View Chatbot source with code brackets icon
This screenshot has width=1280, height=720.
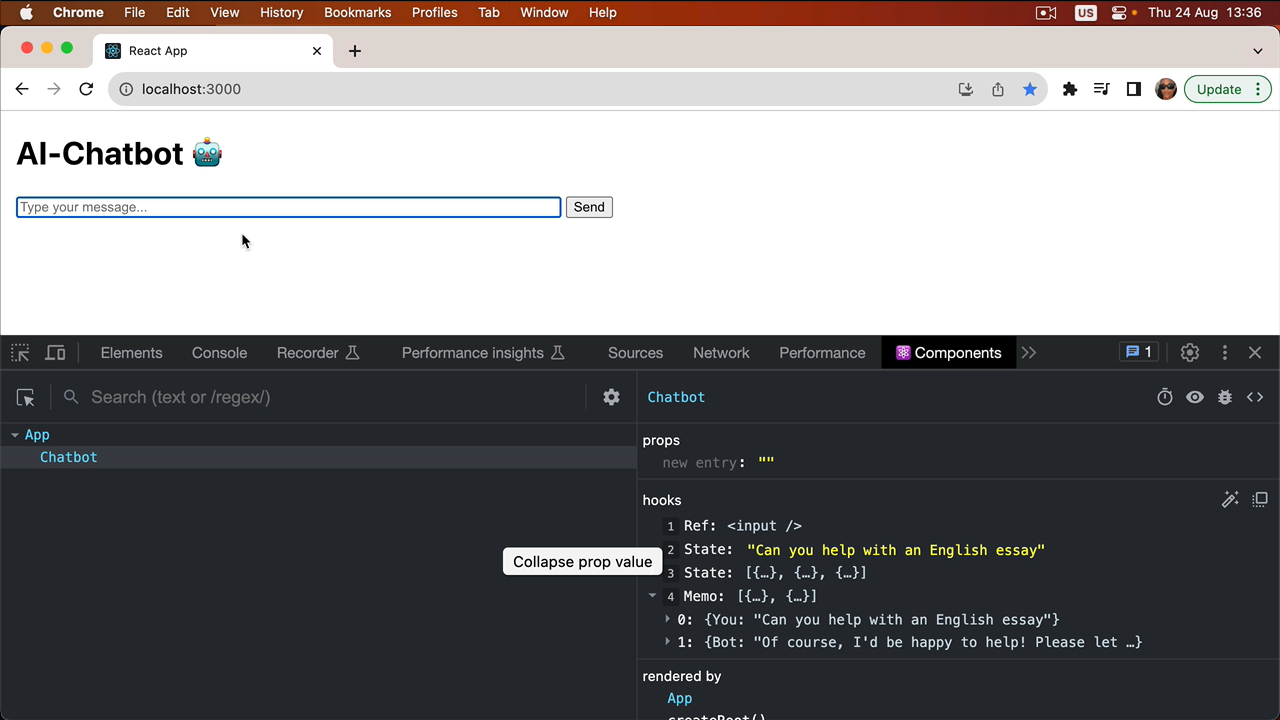click(x=1255, y=397)
